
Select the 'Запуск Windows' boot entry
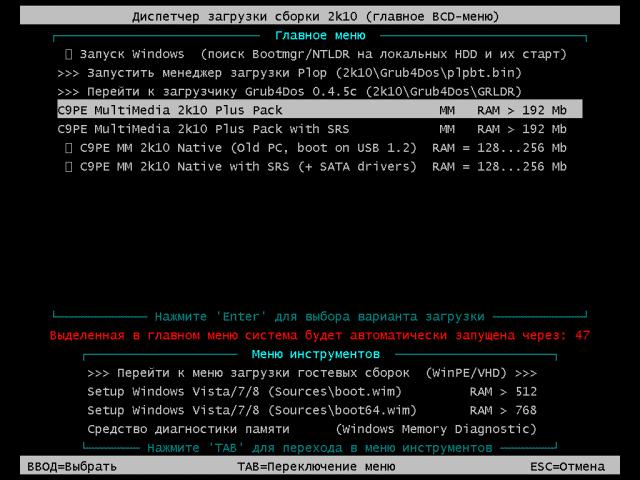[x=320, y=54]
